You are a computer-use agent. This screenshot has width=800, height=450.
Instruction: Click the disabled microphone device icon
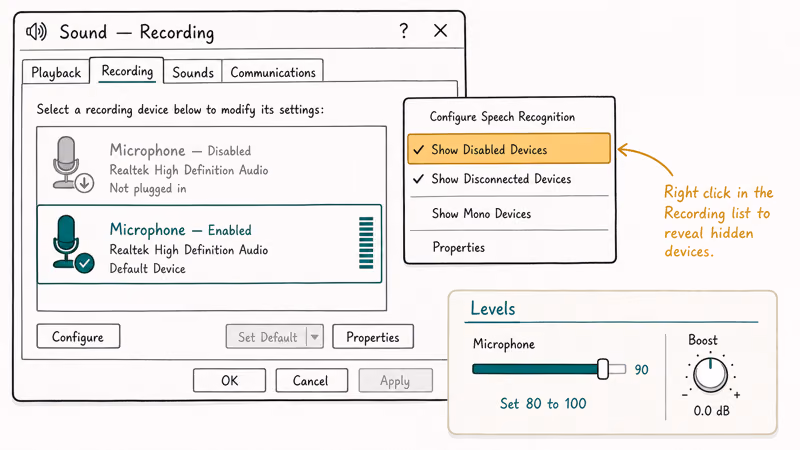coord(72,164)
